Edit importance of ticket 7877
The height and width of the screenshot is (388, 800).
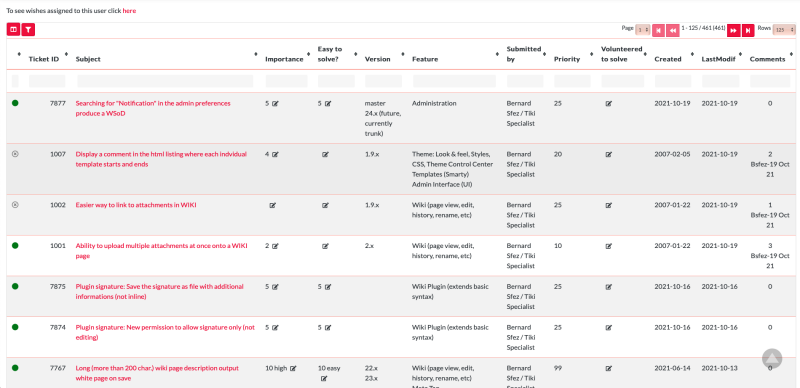click(x=276, y=104)
